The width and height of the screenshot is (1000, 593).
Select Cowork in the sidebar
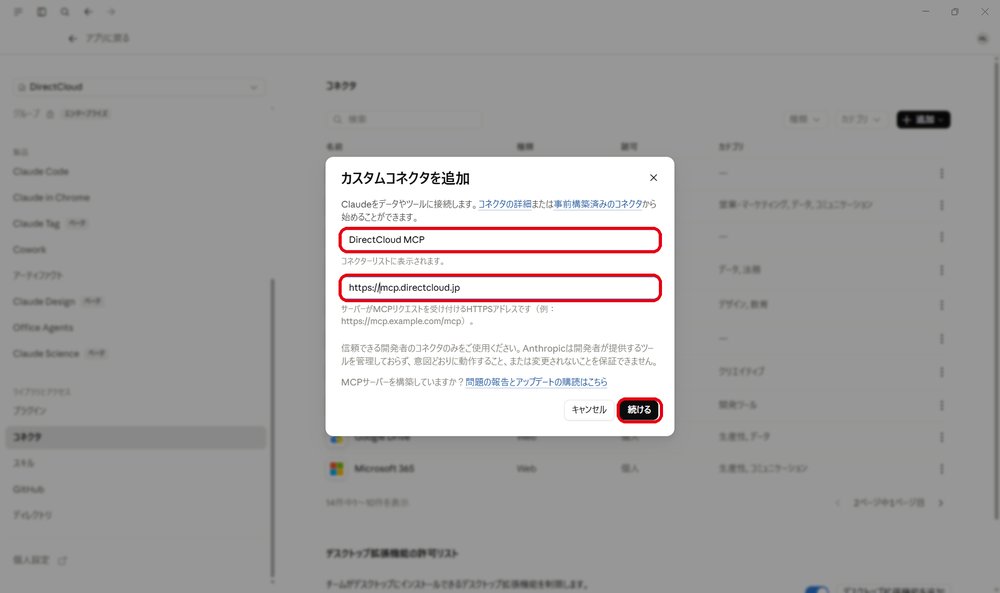29,249
